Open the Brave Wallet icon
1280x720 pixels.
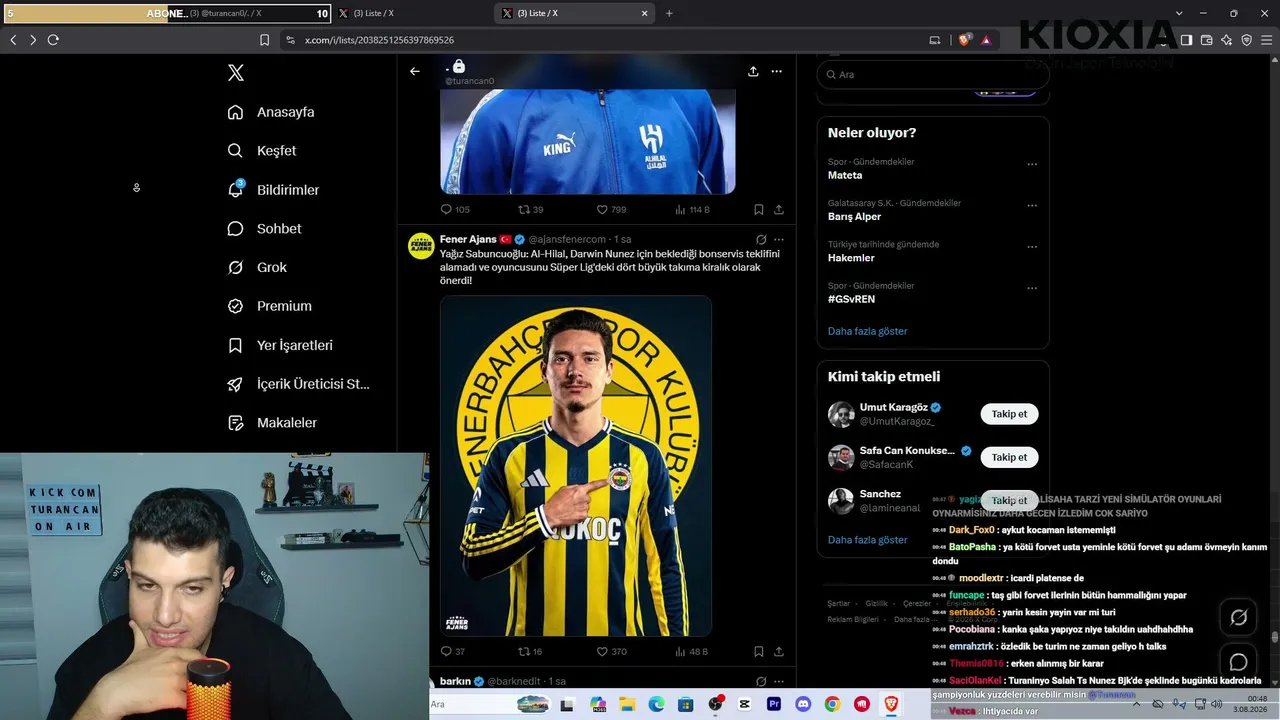click(x=1207, y=40)
